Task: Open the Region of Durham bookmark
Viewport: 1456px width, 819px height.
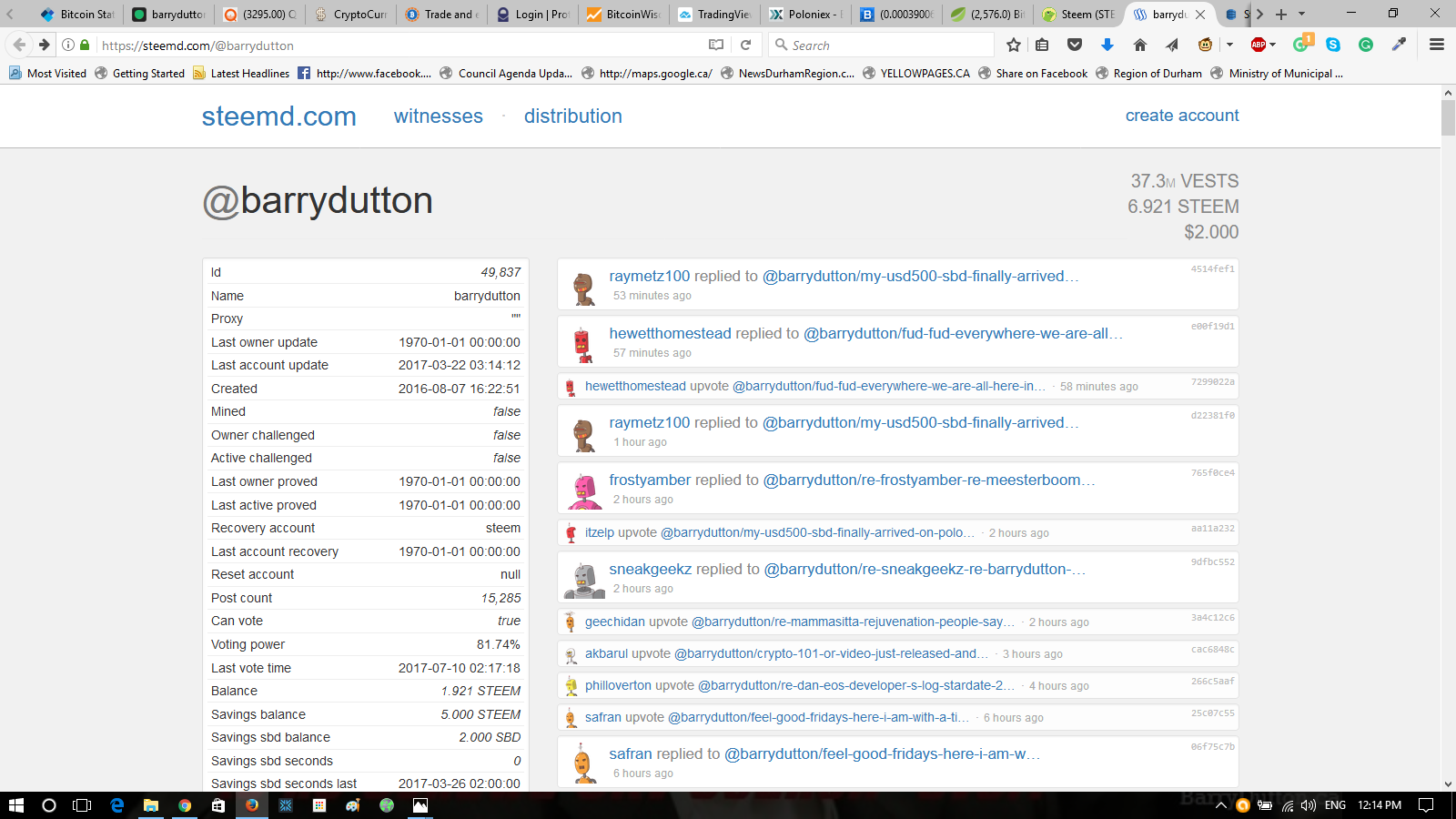Action: pyautogui.click(x=1148, y=73)
